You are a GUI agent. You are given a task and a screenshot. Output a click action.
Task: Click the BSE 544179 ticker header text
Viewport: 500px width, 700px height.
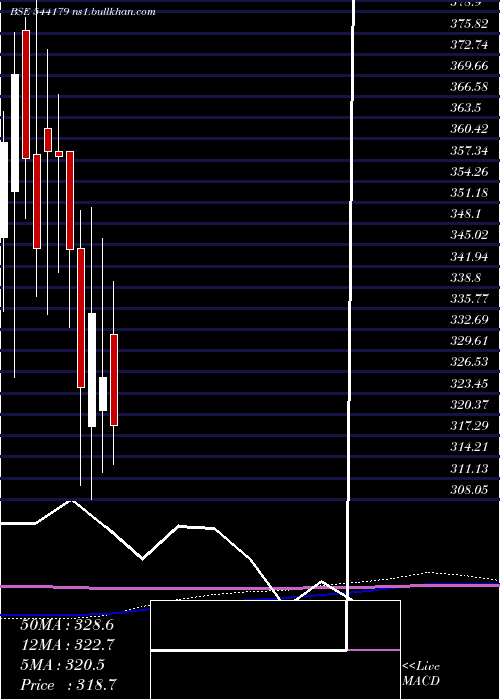[83, 12]
